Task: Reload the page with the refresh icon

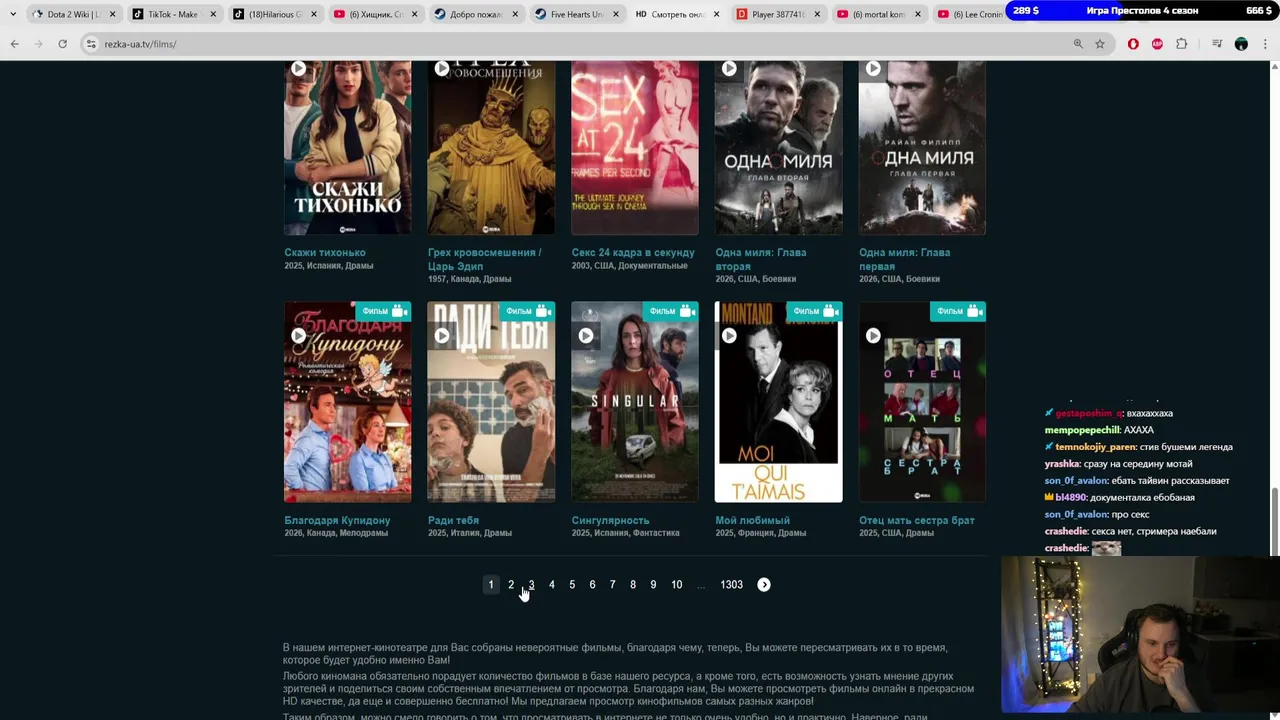Action: tap(62, 44)
